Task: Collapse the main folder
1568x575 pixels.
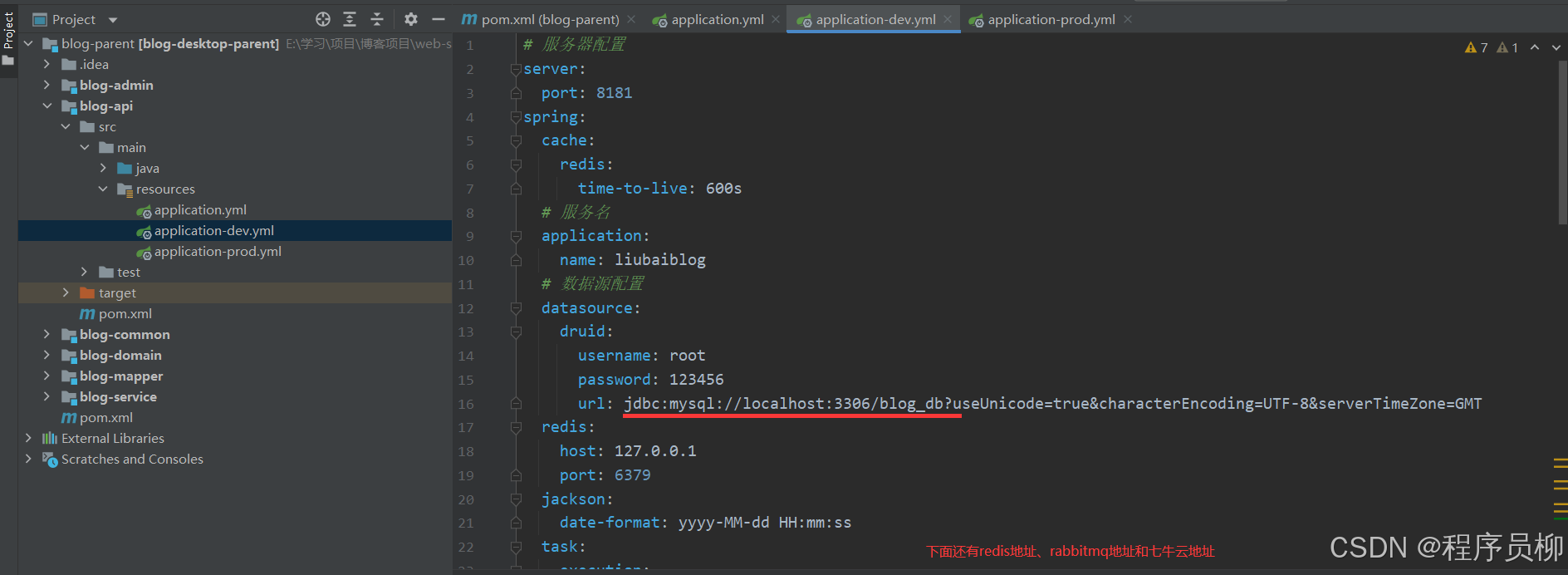Action: tap(84, 147)
